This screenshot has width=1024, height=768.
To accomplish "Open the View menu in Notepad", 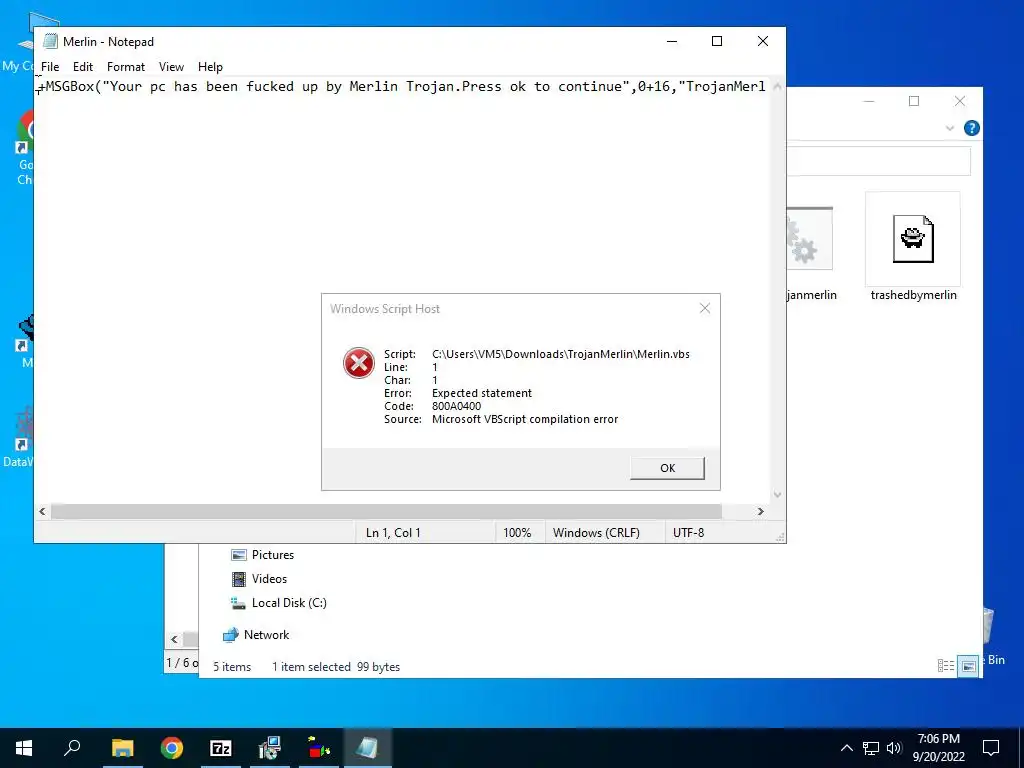I will point(171,67).
